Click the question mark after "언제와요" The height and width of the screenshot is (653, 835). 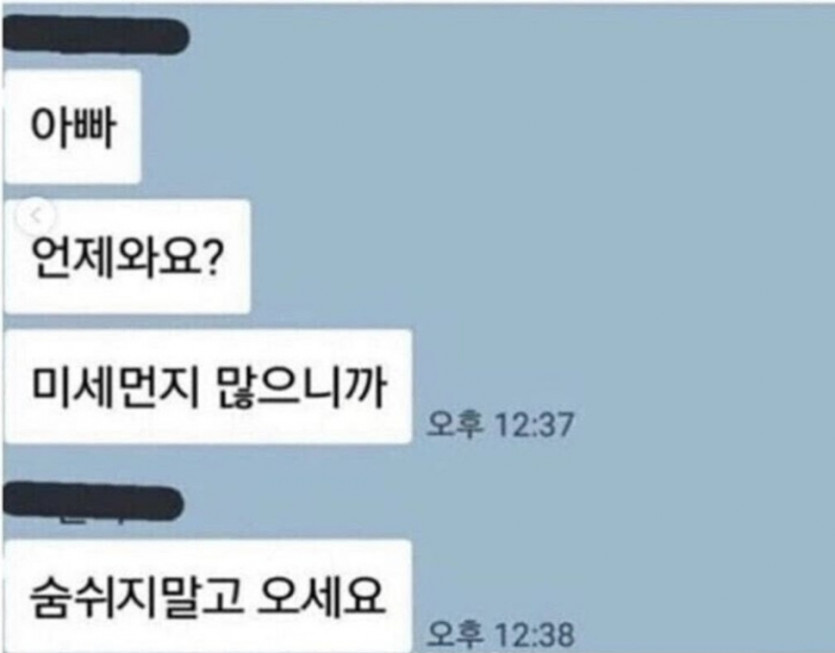[x=211, y=258]
